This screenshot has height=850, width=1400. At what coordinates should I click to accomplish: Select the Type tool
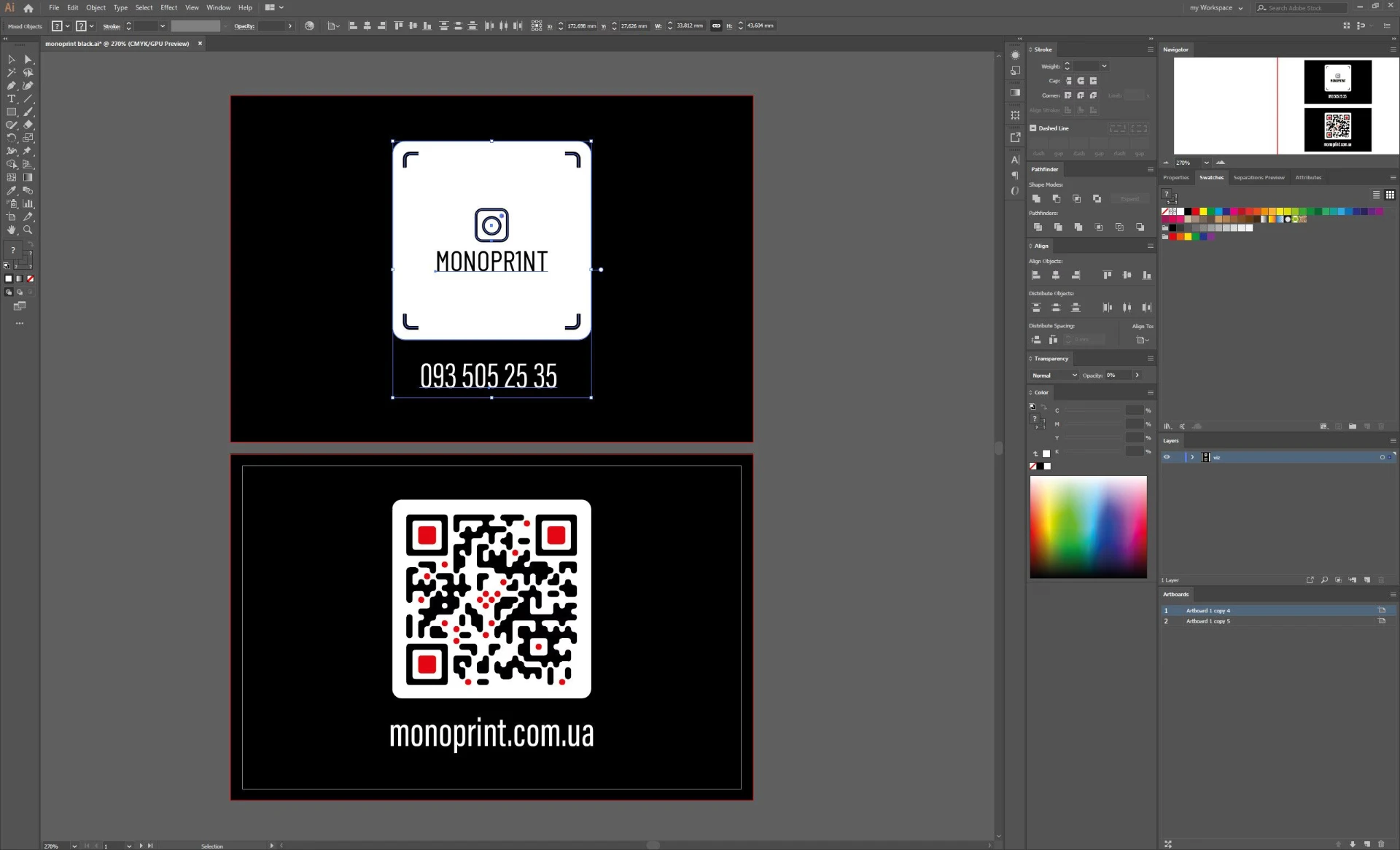(12, 99)
